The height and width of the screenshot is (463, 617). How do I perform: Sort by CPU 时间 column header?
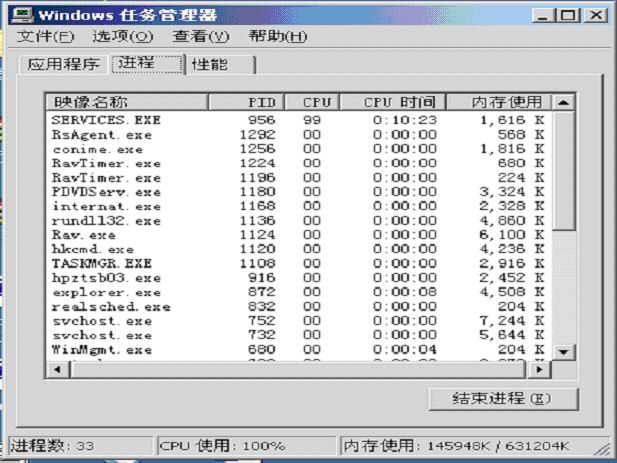coord(393,102)
